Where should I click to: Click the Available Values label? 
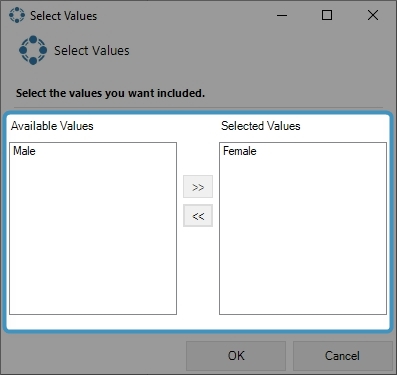coord(52,126)
